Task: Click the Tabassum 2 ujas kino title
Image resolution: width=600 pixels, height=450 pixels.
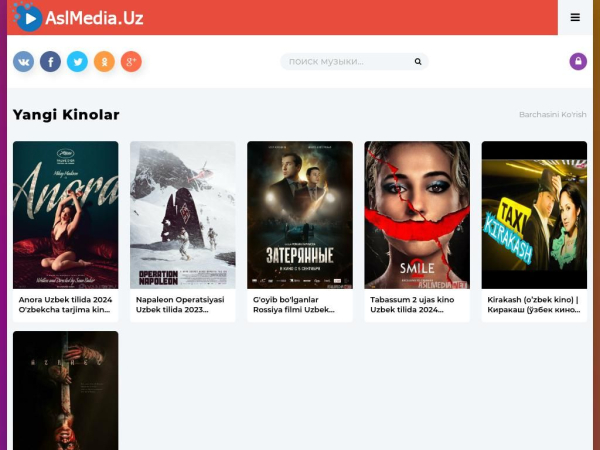Action: pyautogui.click(x=412, y=305)
